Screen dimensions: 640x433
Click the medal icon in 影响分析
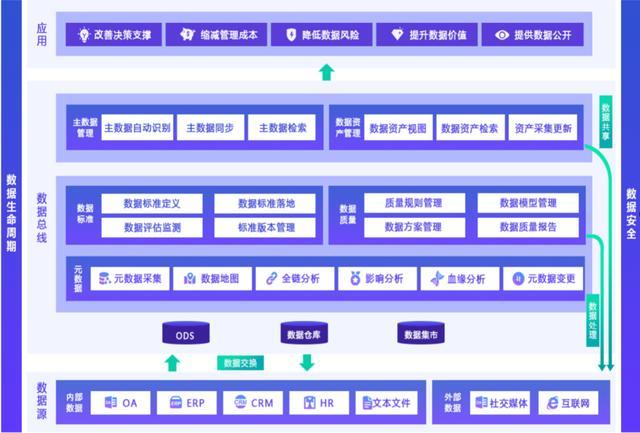(355, 279)
